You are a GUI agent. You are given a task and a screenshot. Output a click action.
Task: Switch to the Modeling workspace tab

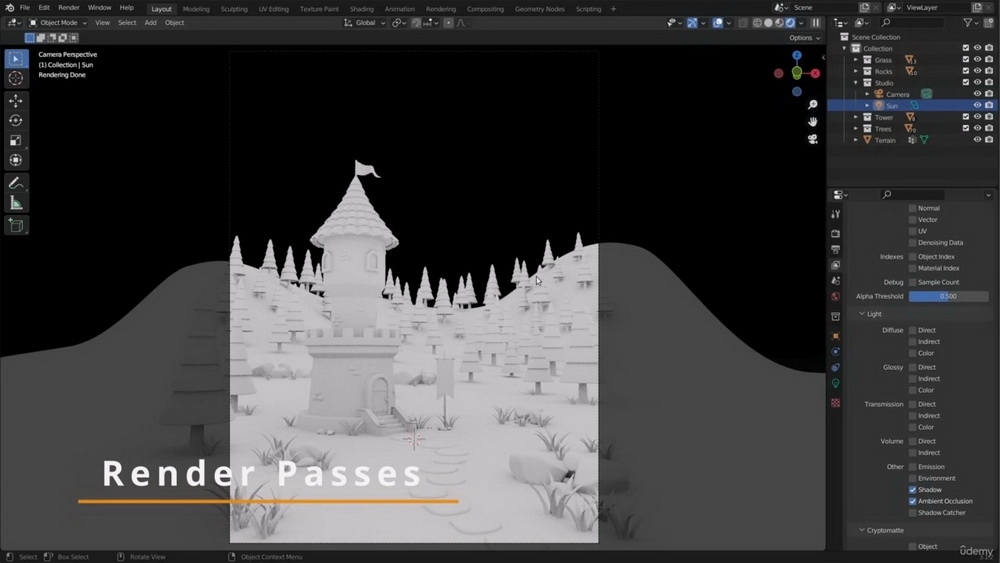[196, 9]
